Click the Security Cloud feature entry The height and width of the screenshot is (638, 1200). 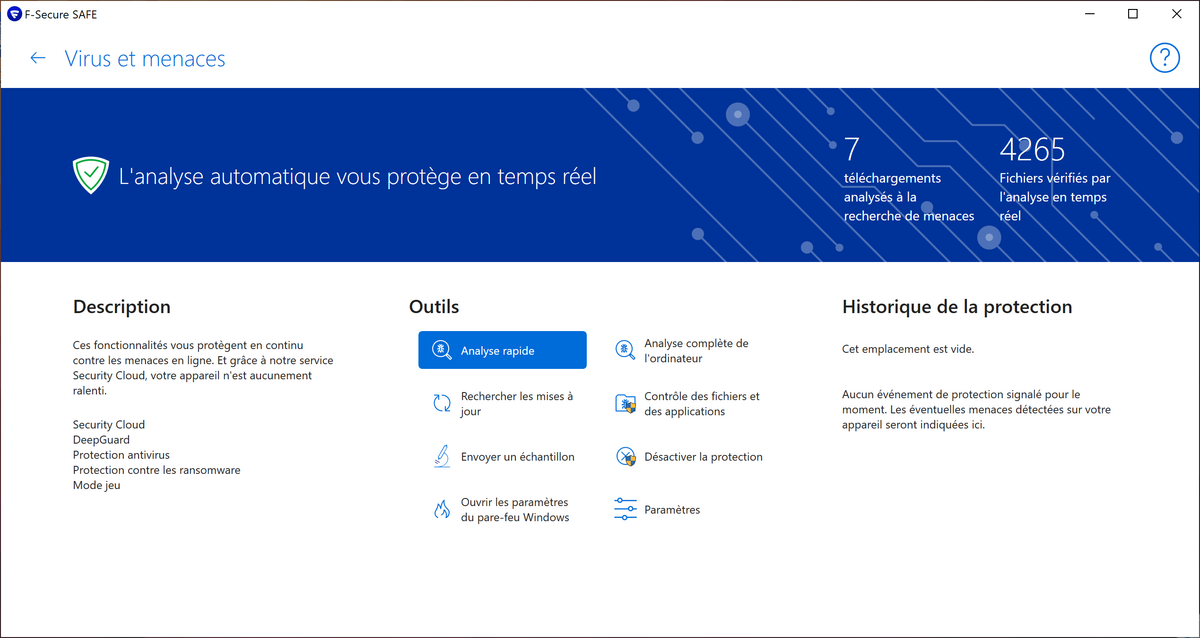(x=109, y=425)
